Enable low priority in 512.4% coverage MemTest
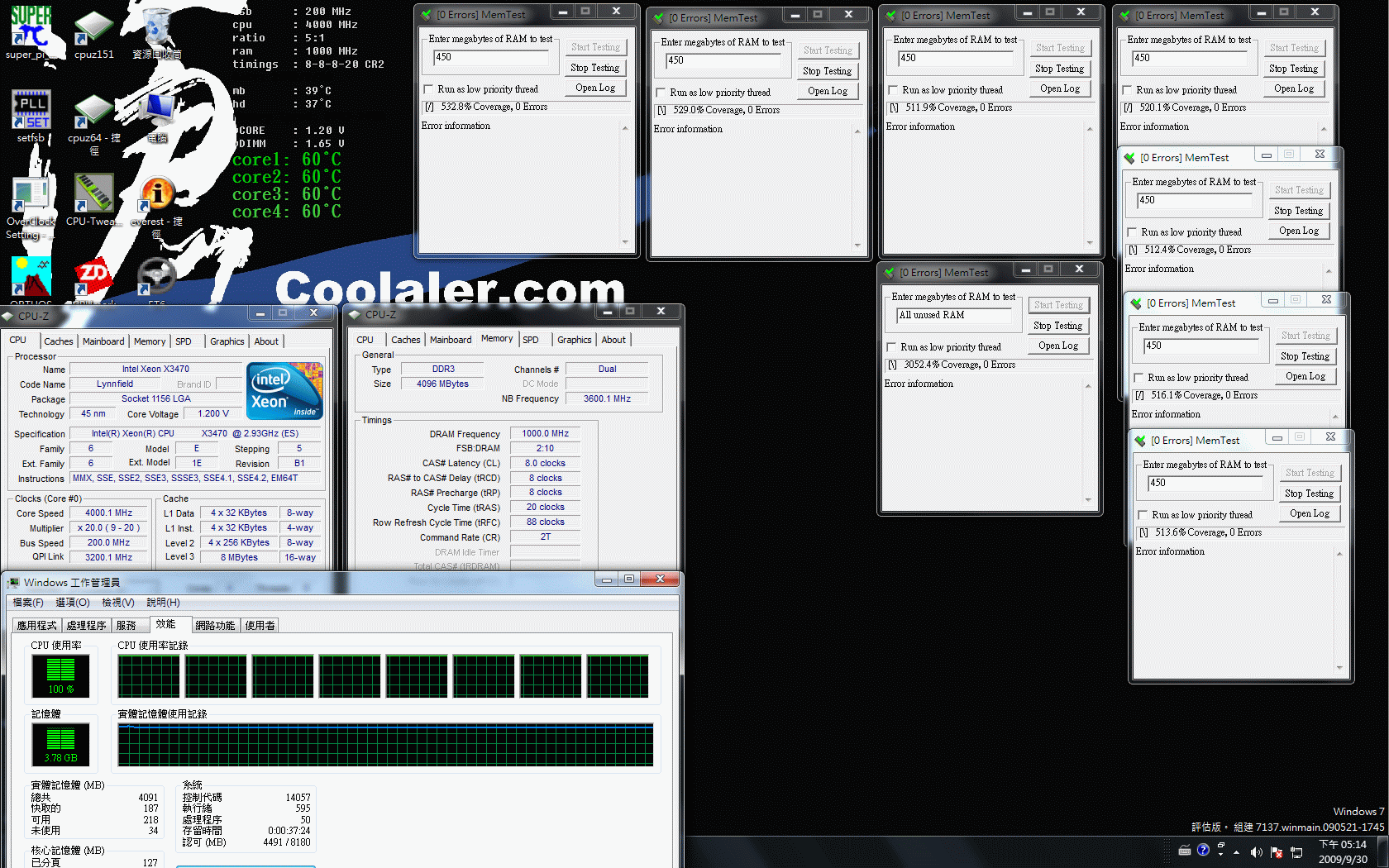This screenshot has width=1389, height=868. 1132,232
